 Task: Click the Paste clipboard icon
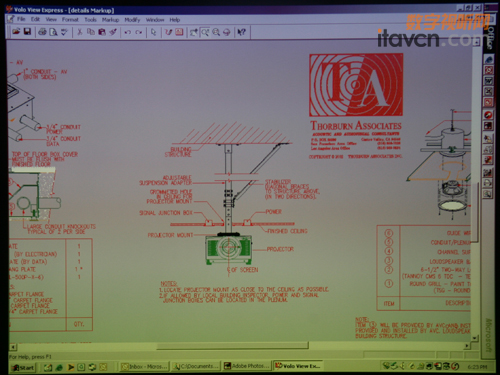pyautogui.click(x=102, y=32)
